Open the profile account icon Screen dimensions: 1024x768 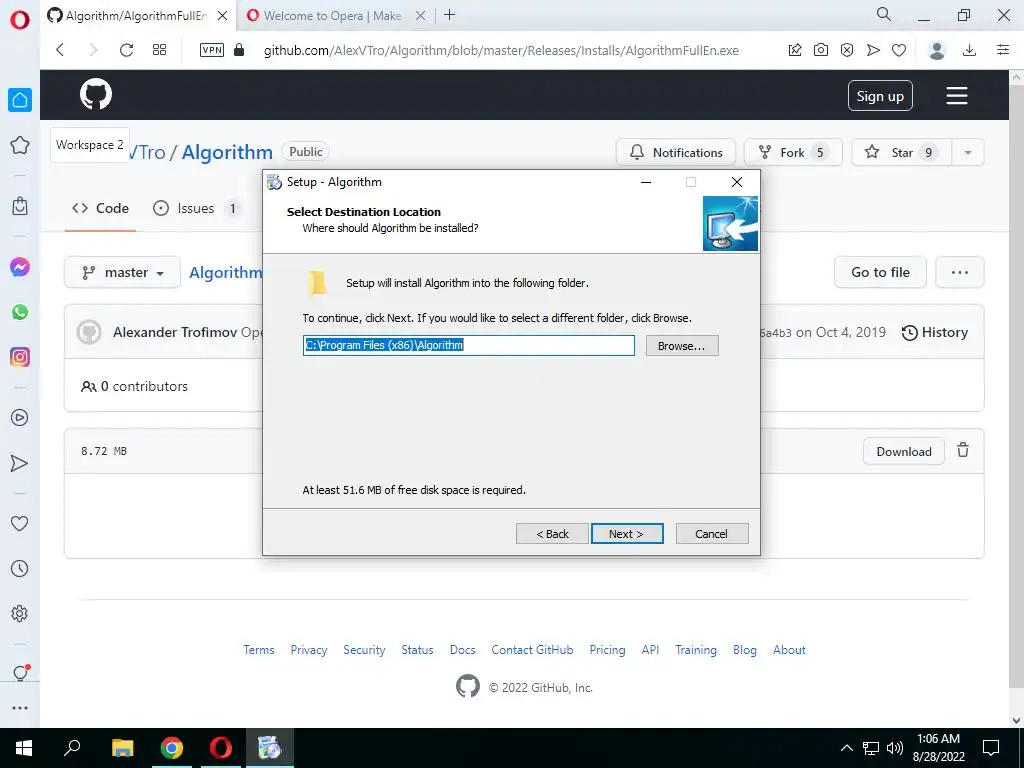pyautogui.click(x=937, y=50)
